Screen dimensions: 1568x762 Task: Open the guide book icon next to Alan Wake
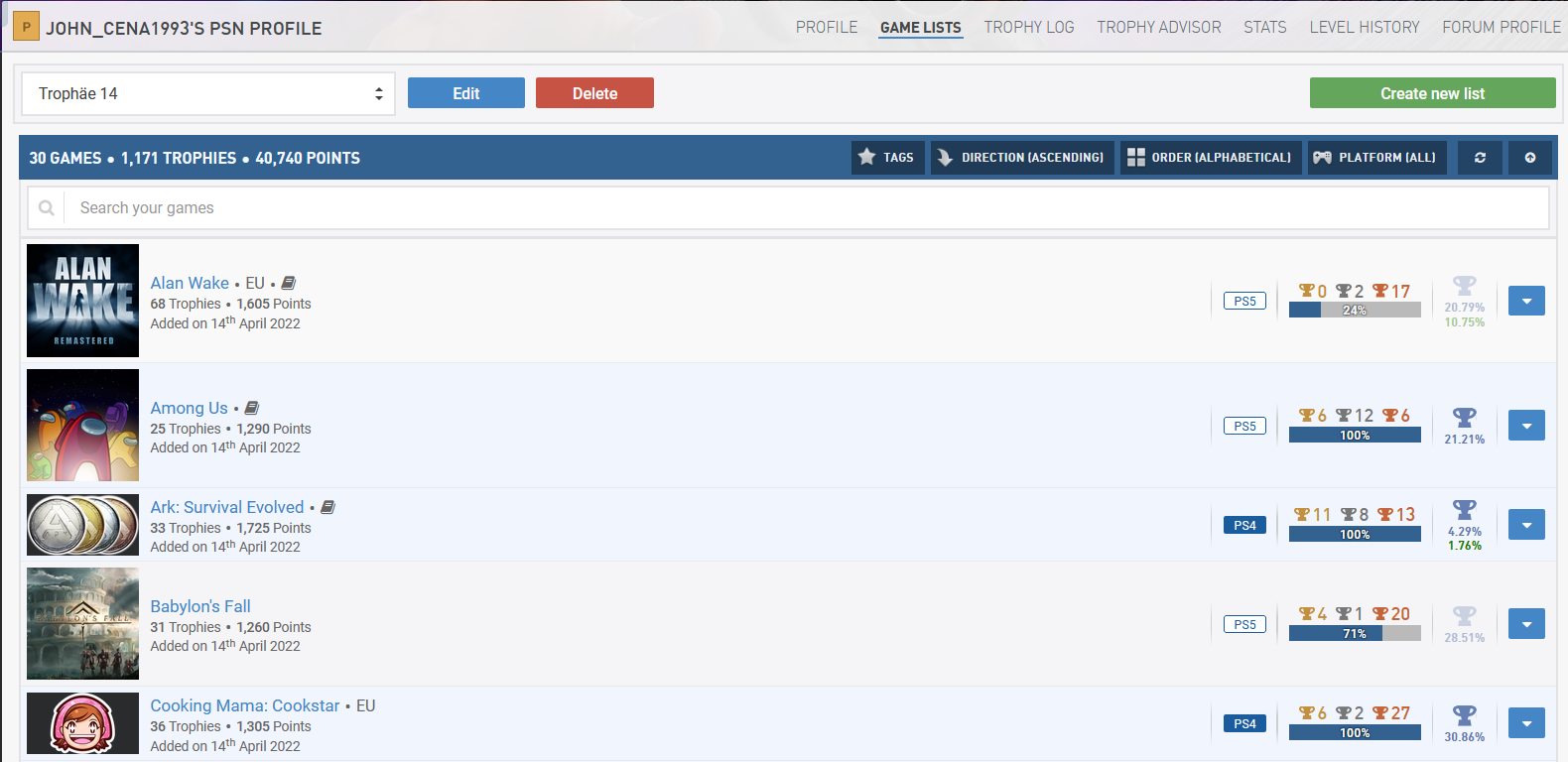coord(289,283)
